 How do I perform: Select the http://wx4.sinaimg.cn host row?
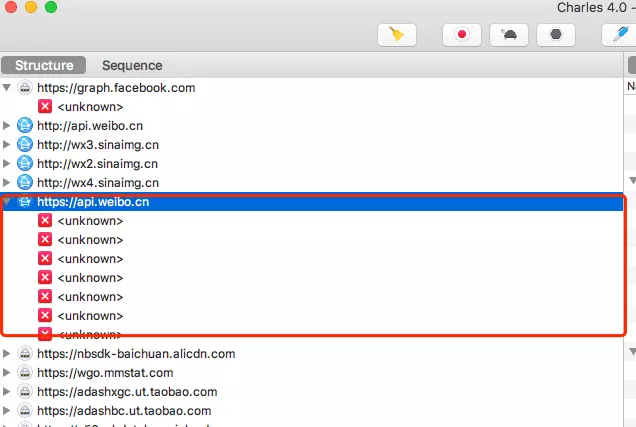point(312,183)
